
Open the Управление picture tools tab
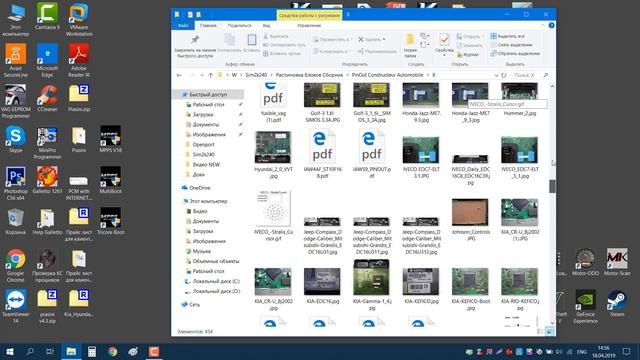309,26
